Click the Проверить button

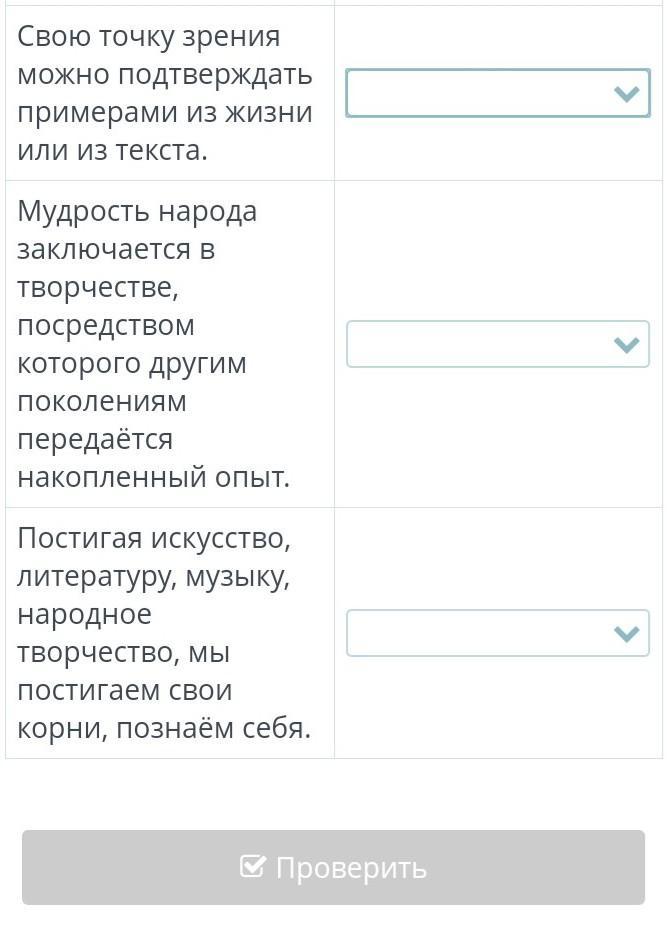pos(333,867)
